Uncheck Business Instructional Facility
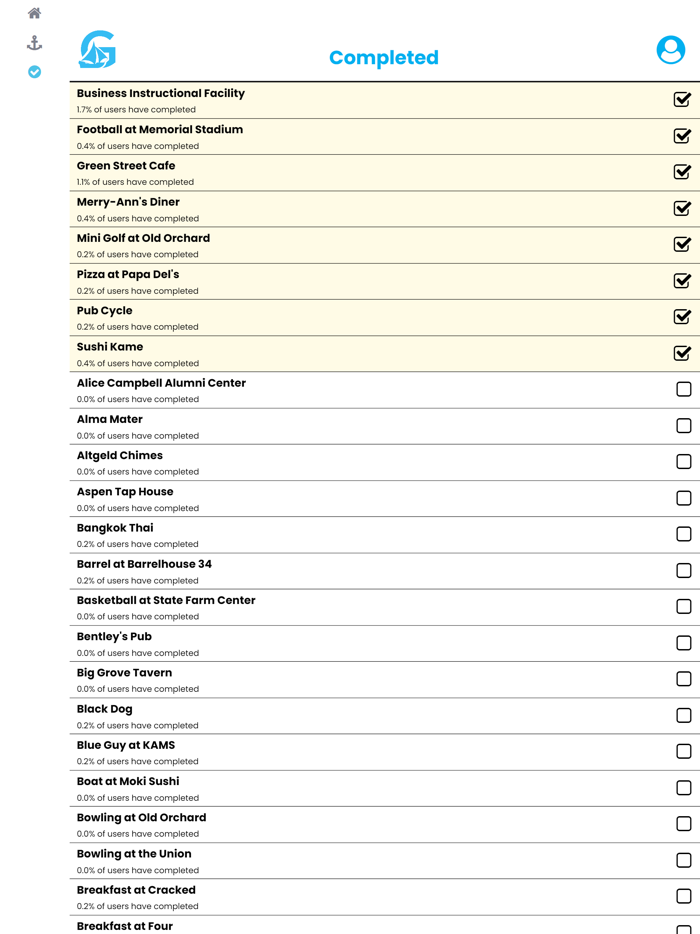 [682, 100]
